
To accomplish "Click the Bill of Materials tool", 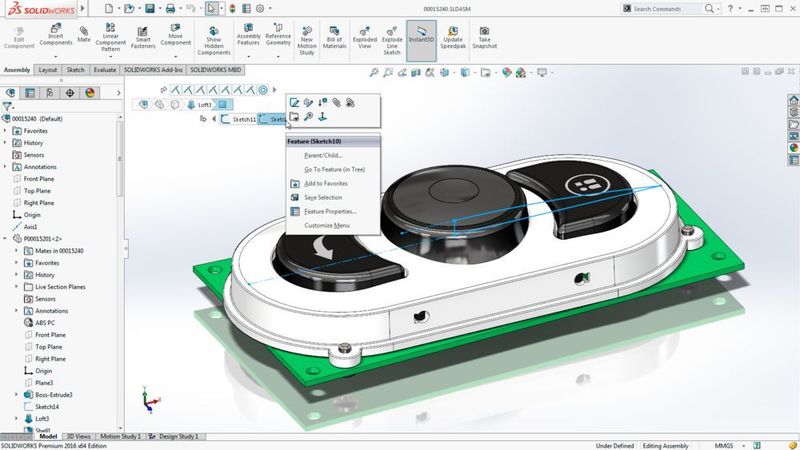I will tap(334, 38).
